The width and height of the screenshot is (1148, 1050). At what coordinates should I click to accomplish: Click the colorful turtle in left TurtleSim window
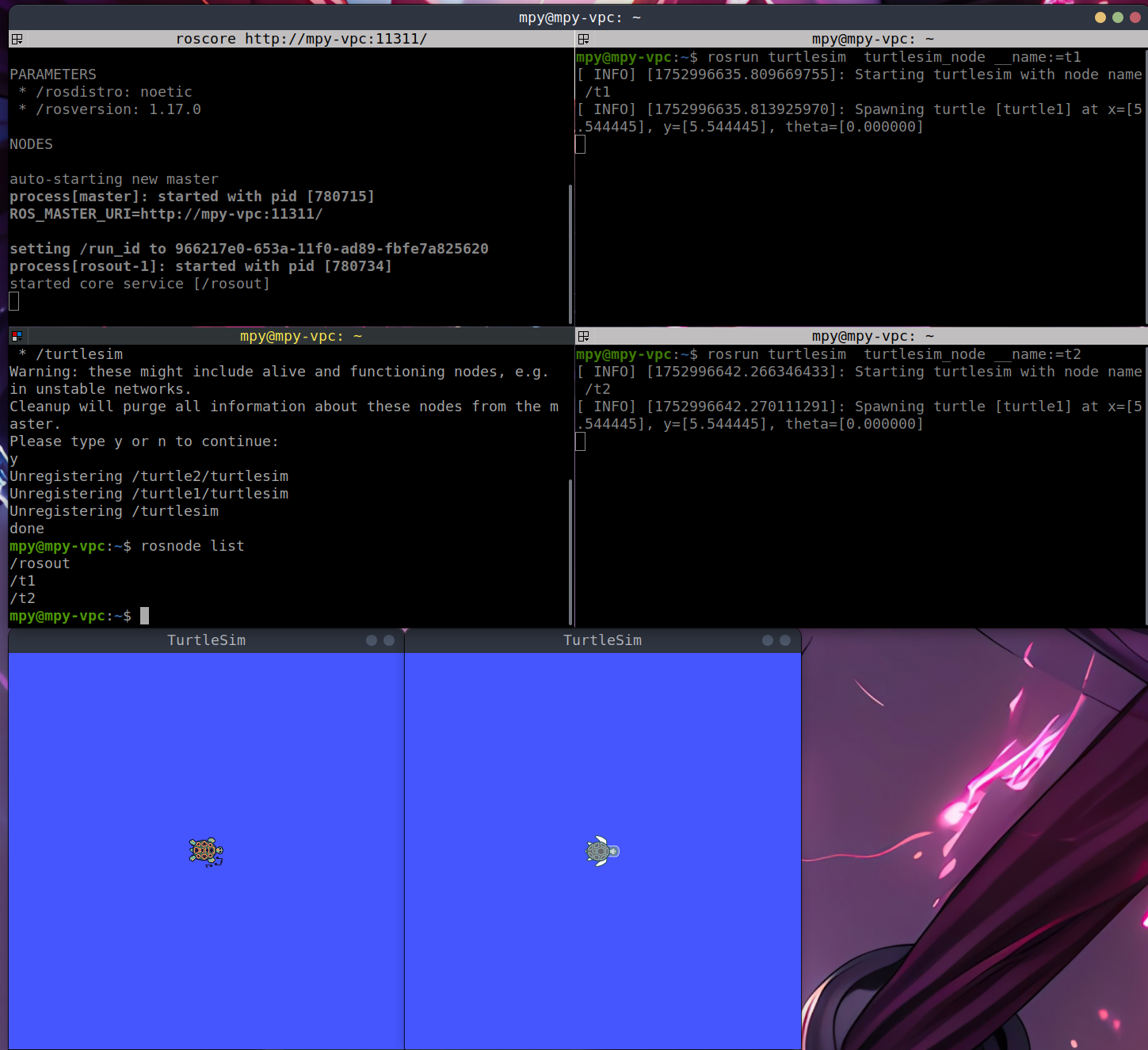click(206, 852)
